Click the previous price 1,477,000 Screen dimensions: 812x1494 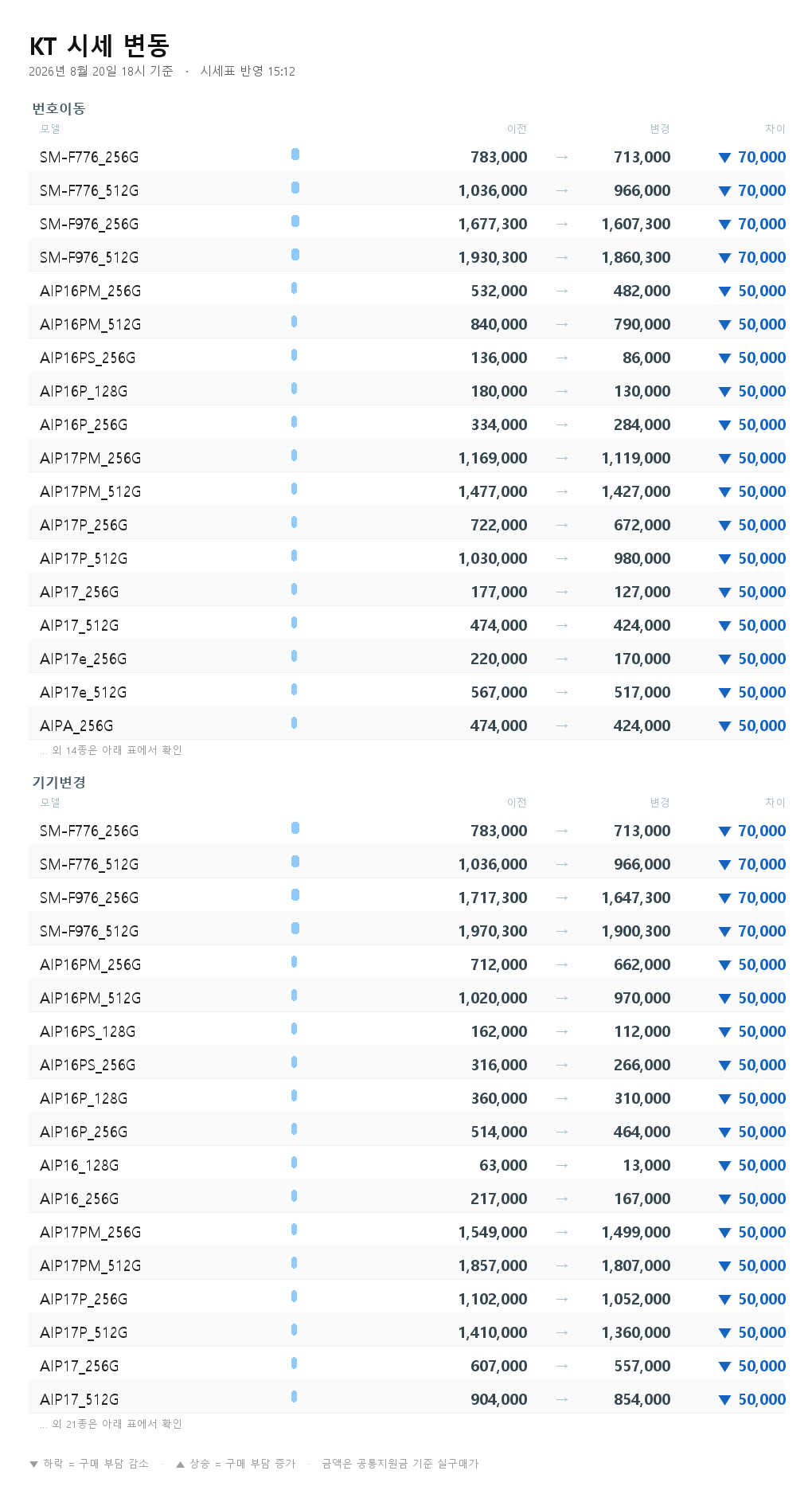[493, 492]
